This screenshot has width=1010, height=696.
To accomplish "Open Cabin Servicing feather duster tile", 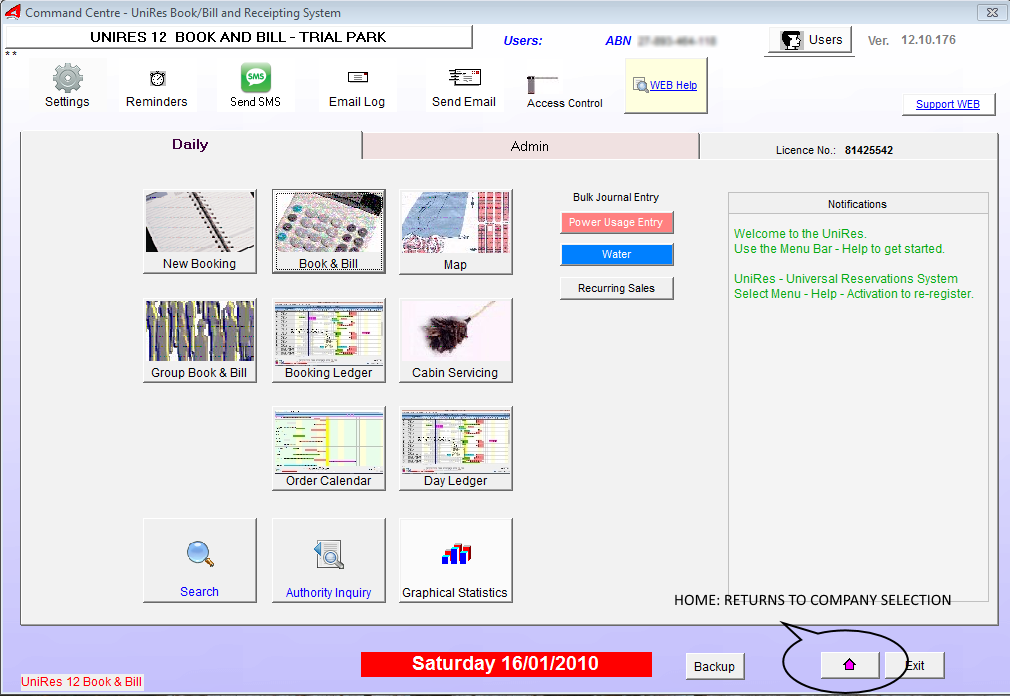I will 455,341.
